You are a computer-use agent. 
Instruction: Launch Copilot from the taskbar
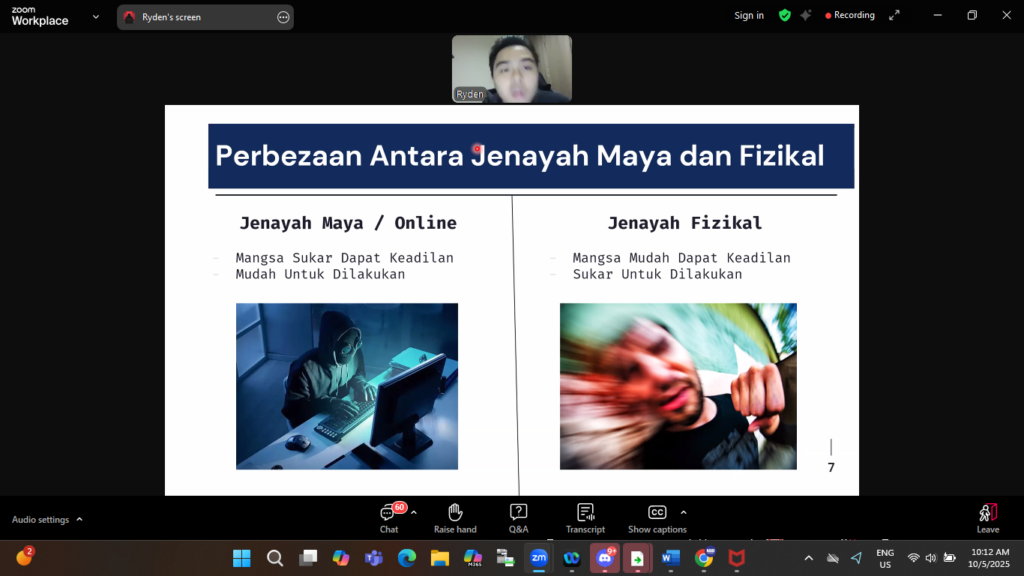[x=341, y=558]
